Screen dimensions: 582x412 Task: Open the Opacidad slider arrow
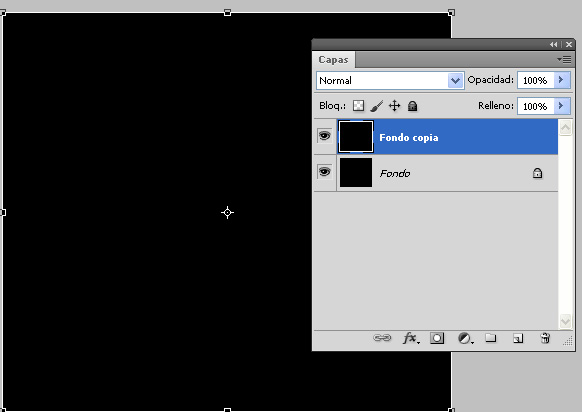tap(562, 80)
